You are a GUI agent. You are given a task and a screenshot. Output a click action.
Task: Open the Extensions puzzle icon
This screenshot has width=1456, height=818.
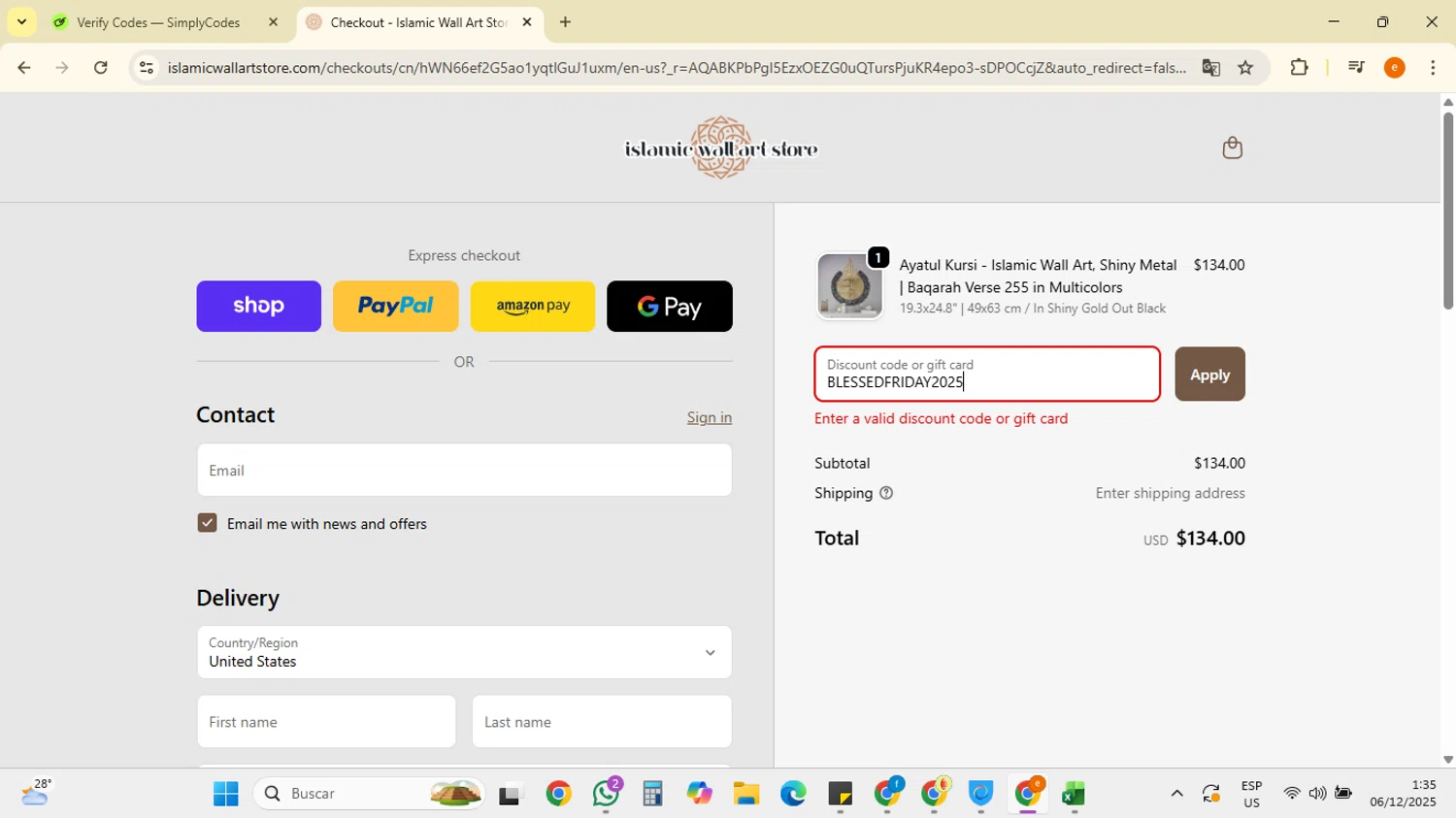1299,68
